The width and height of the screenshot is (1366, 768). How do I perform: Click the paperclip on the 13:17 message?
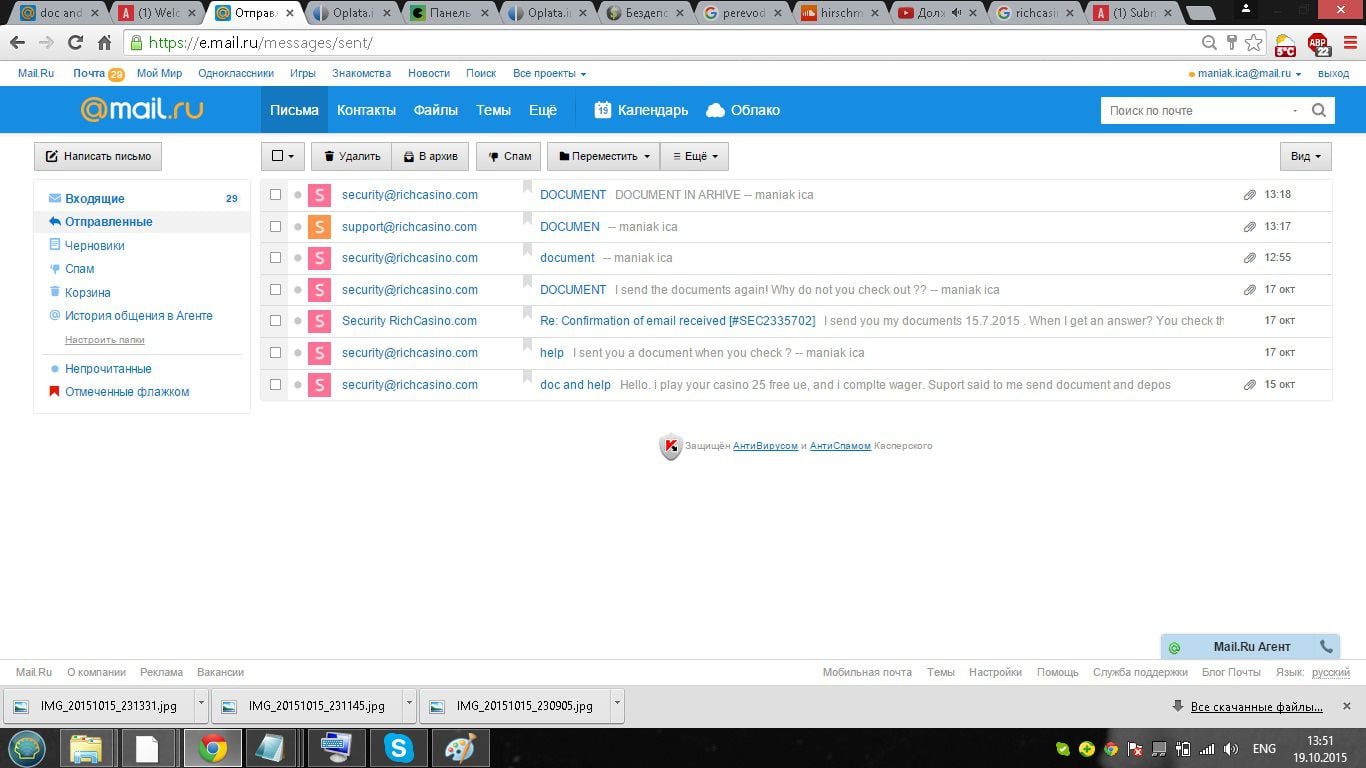click(1249, 227)
